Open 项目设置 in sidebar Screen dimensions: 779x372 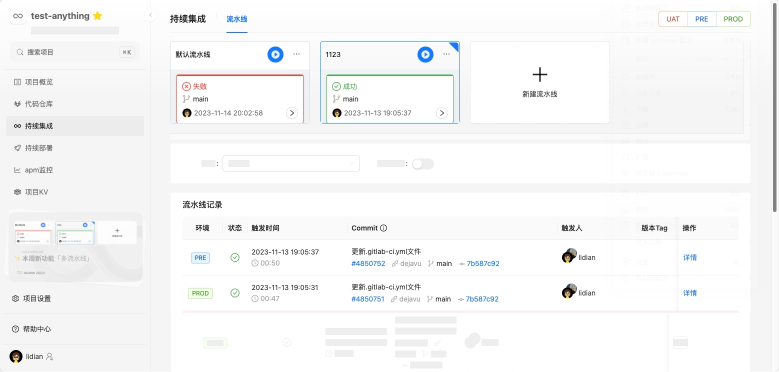pos(75,298)
